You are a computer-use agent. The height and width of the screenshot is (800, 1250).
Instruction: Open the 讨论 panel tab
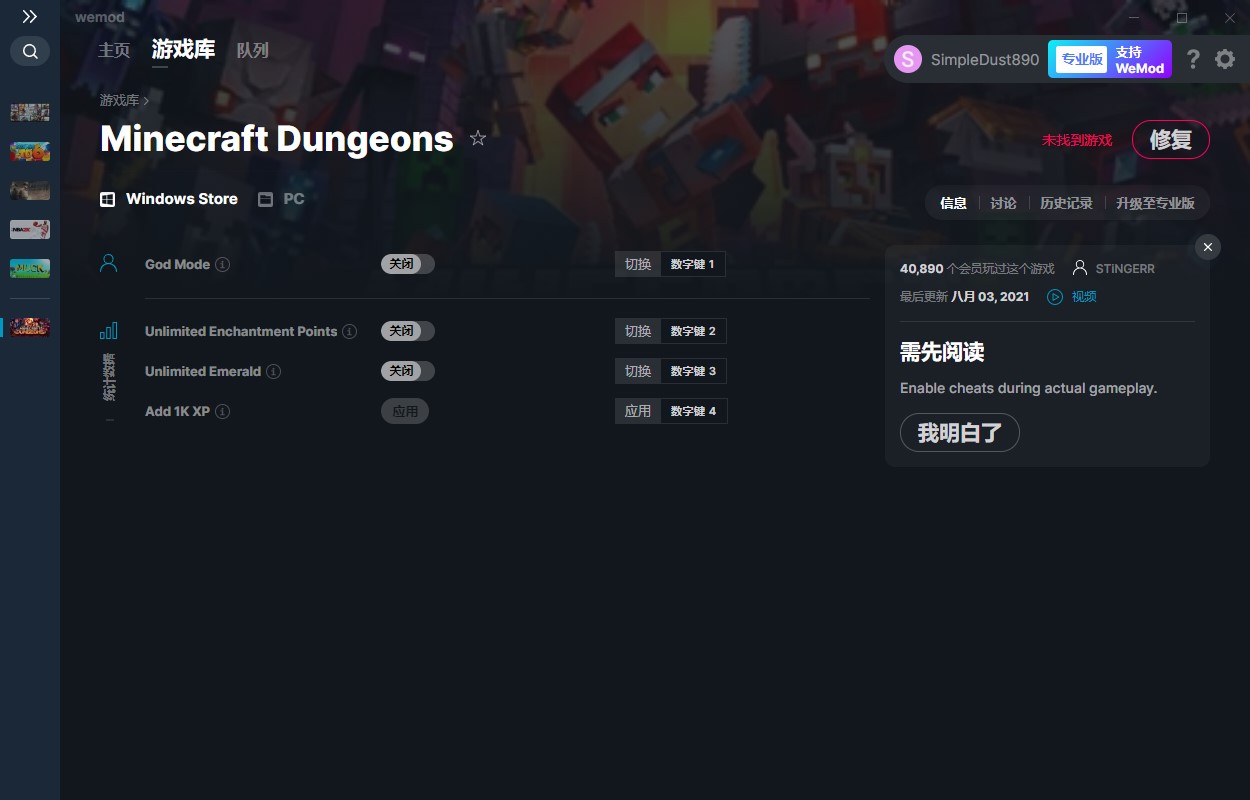coord(1003,203)
